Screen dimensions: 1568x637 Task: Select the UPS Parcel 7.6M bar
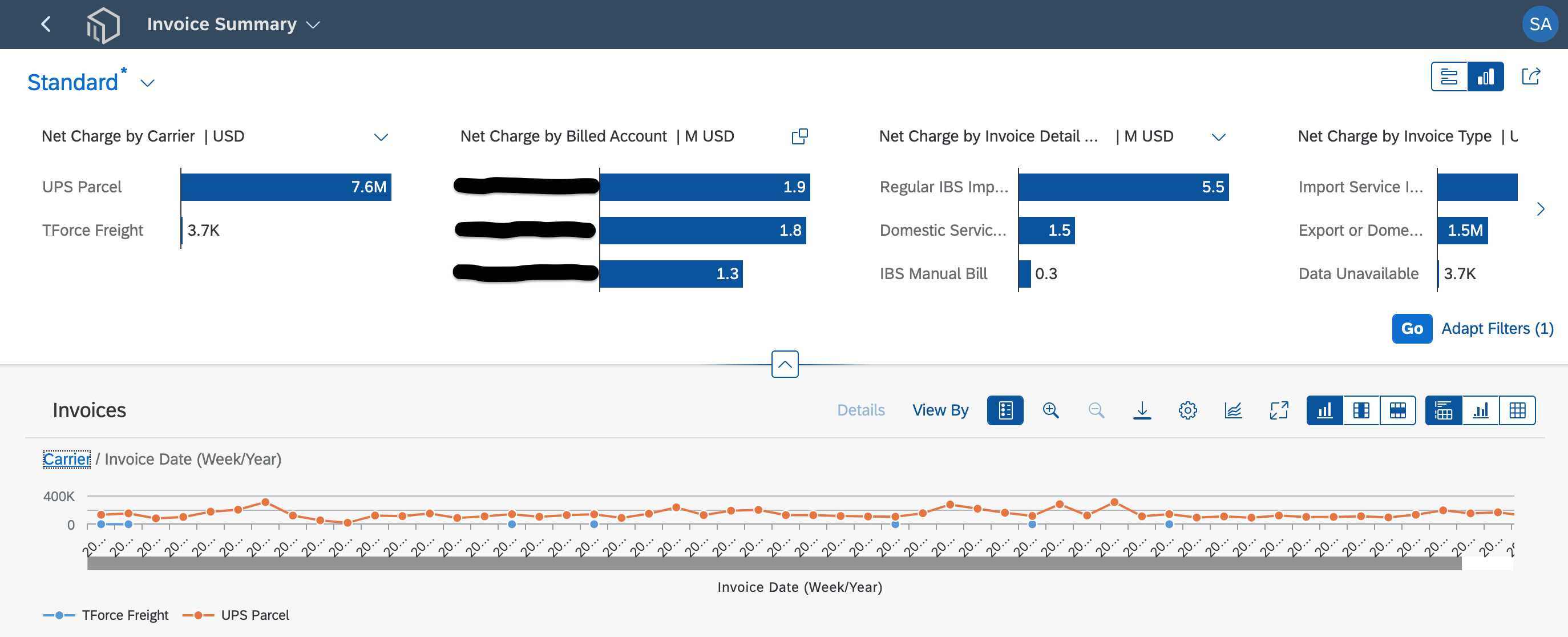point(286,187)
